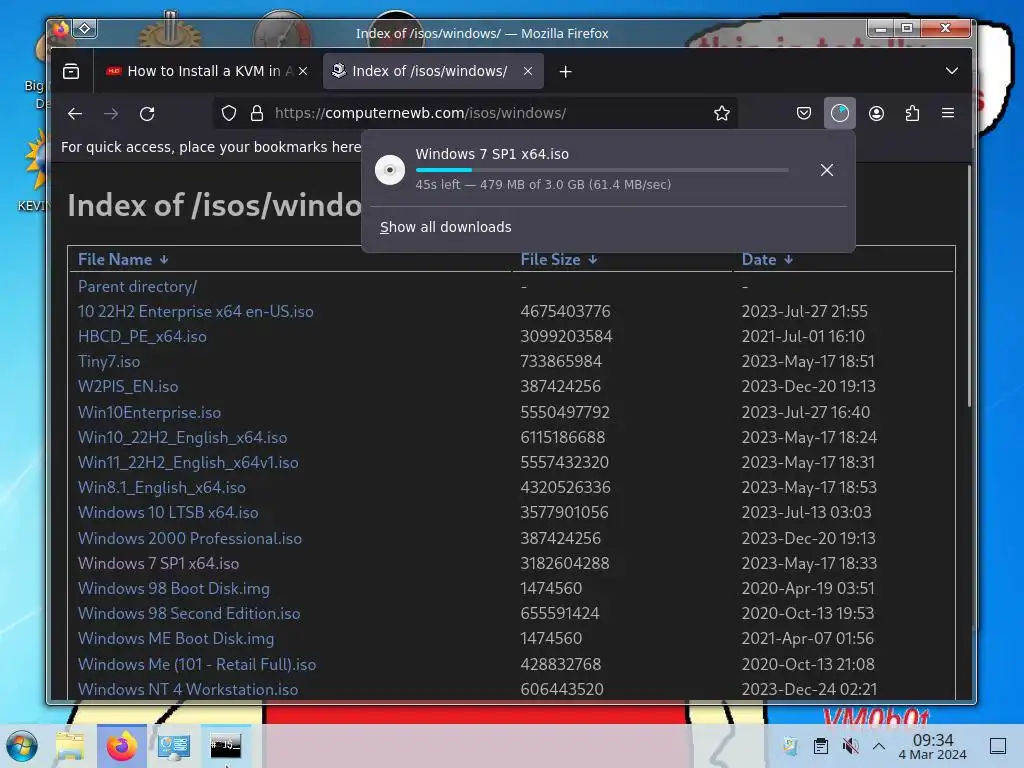1024x768 pixels.
Task: Click the Firefox taskbar icon
Action: [122, 746]
